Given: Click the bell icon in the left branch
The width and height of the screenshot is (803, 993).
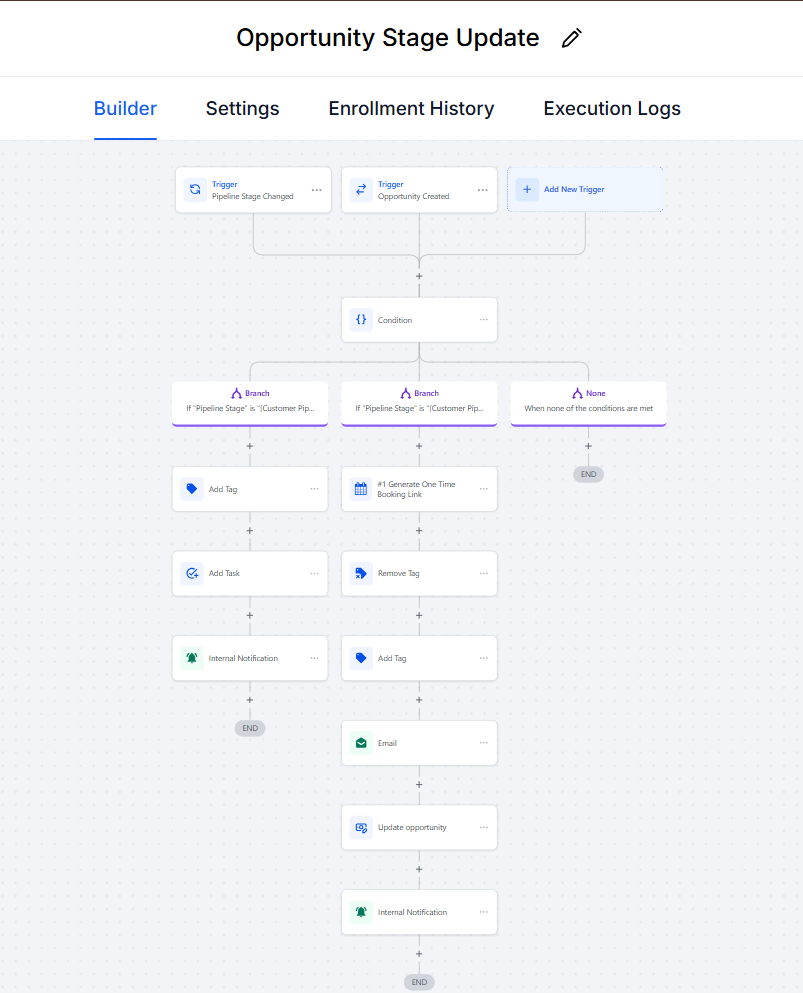Looking at the screenshot, I should [x=192, y=658].
